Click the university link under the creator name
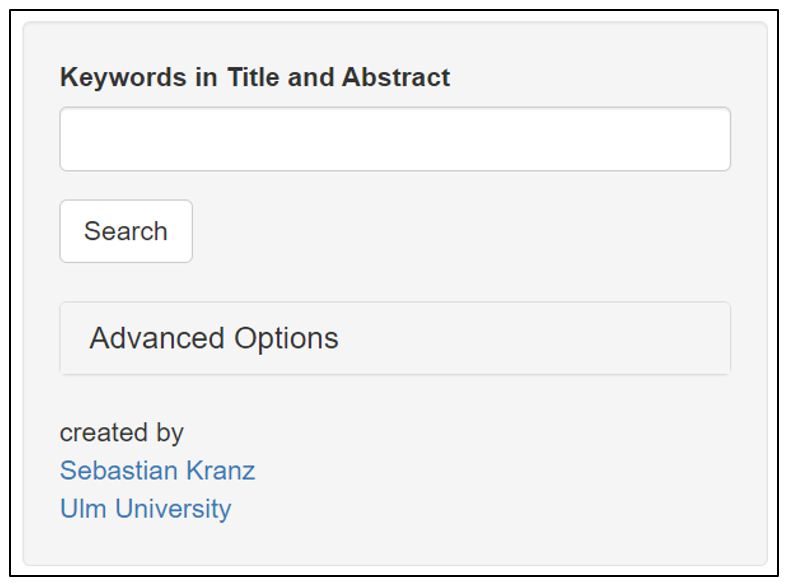This screenshot has height=583, width=786. [145, 508]
